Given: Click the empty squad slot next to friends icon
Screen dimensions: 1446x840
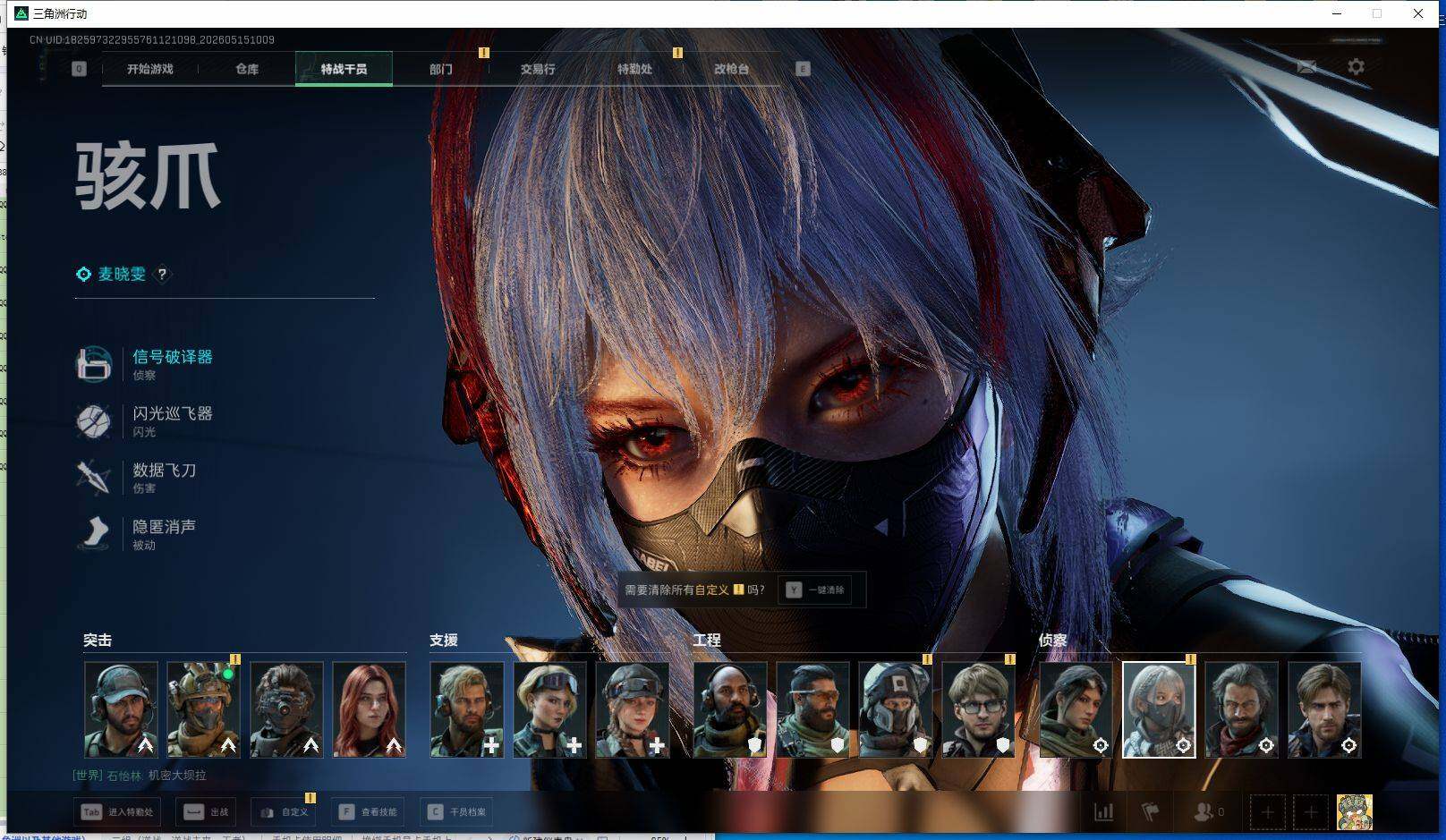Looking at the screenshot, I should click(1268, 812).
